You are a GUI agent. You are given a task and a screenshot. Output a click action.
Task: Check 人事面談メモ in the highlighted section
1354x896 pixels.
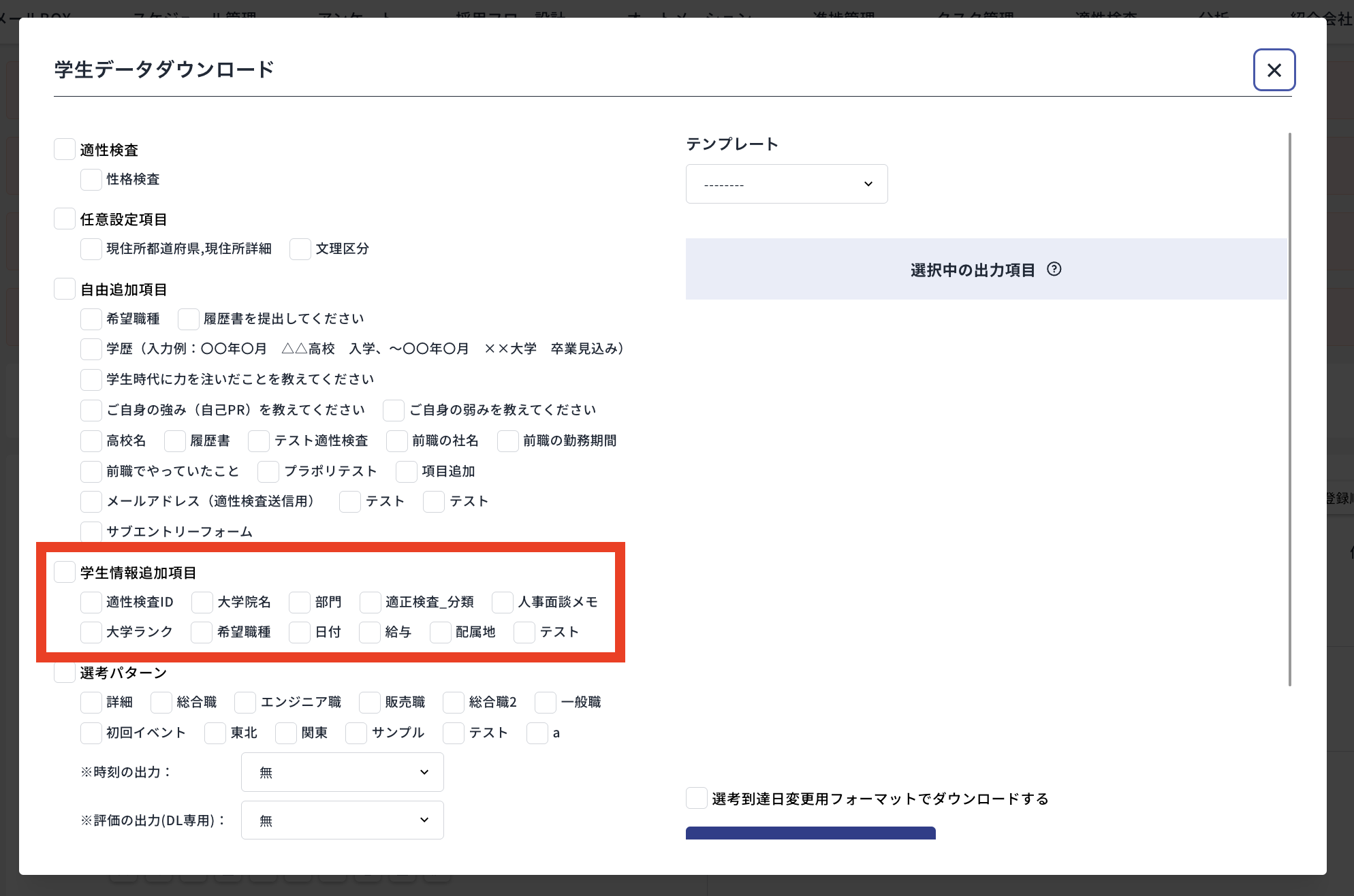pyautogui.click(x=503, y=602)
